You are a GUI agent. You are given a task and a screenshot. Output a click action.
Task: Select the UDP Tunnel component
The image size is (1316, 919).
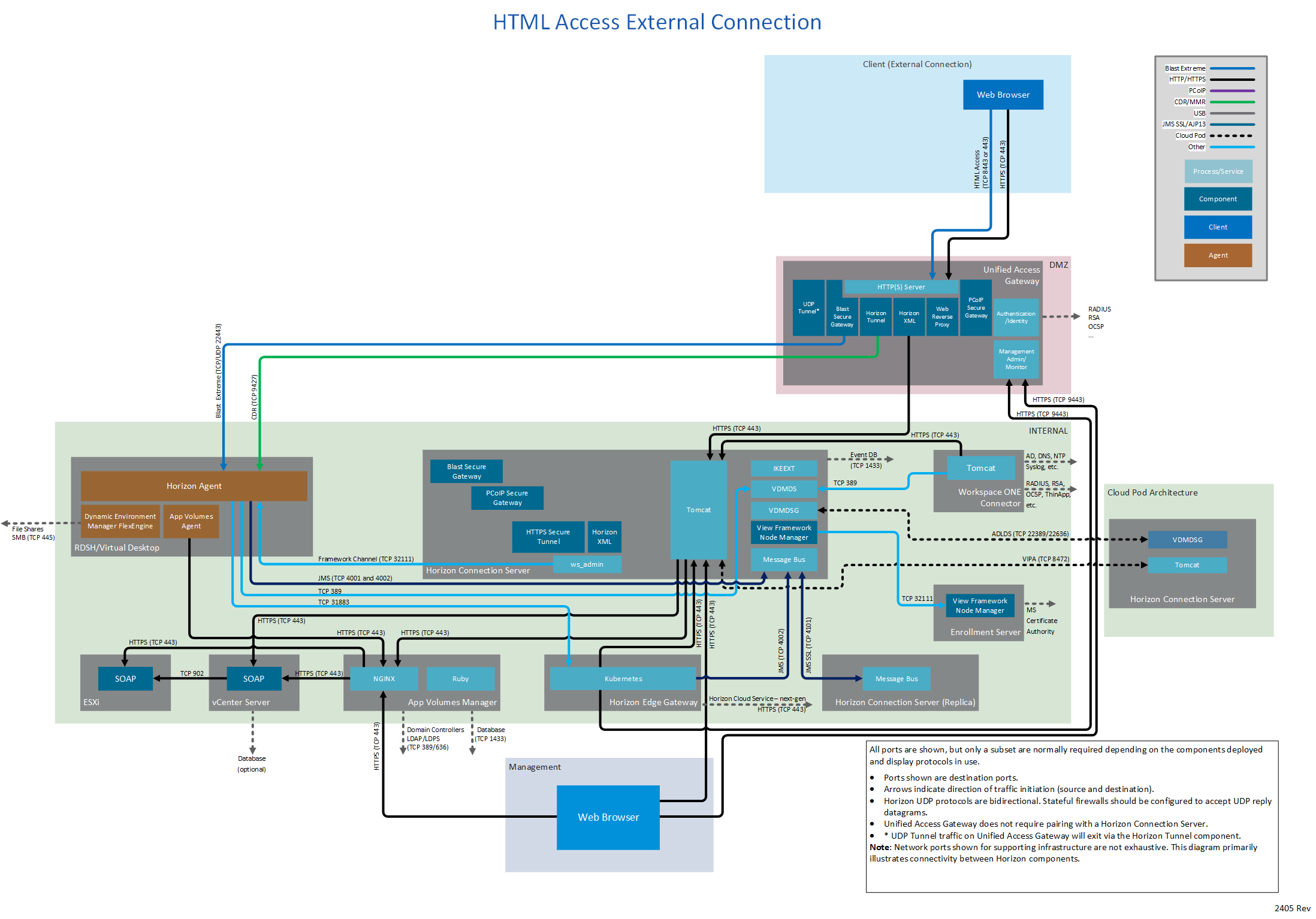pyautogui.click(x=808, y=308)
